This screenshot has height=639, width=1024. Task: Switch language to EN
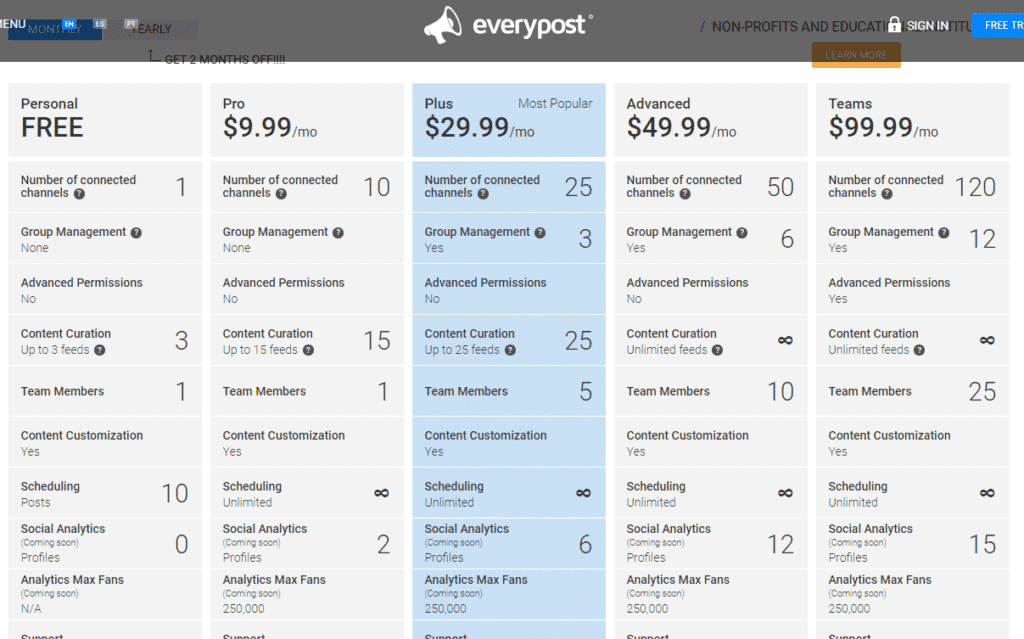point(69,24)
